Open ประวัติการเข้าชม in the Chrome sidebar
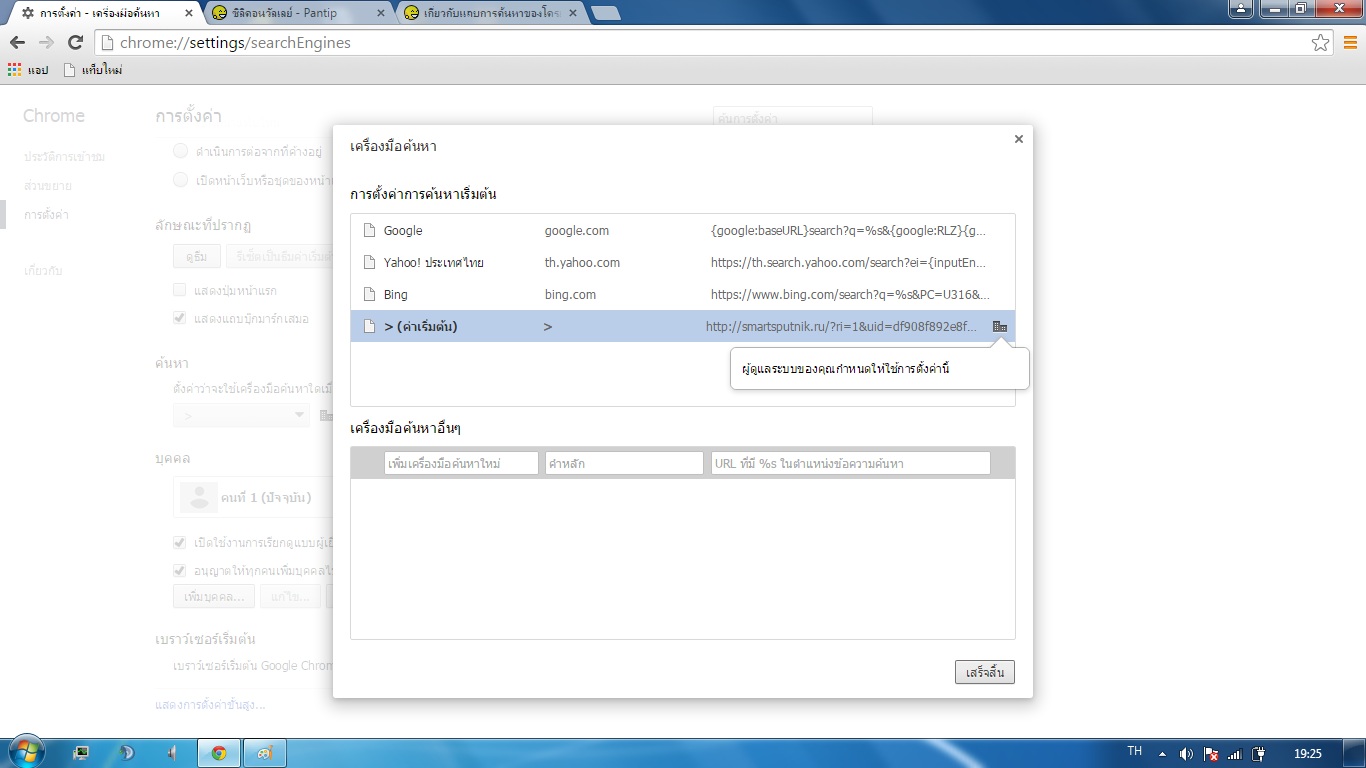The width and height of the screenshot is (1366, 768). pos(65,157)
